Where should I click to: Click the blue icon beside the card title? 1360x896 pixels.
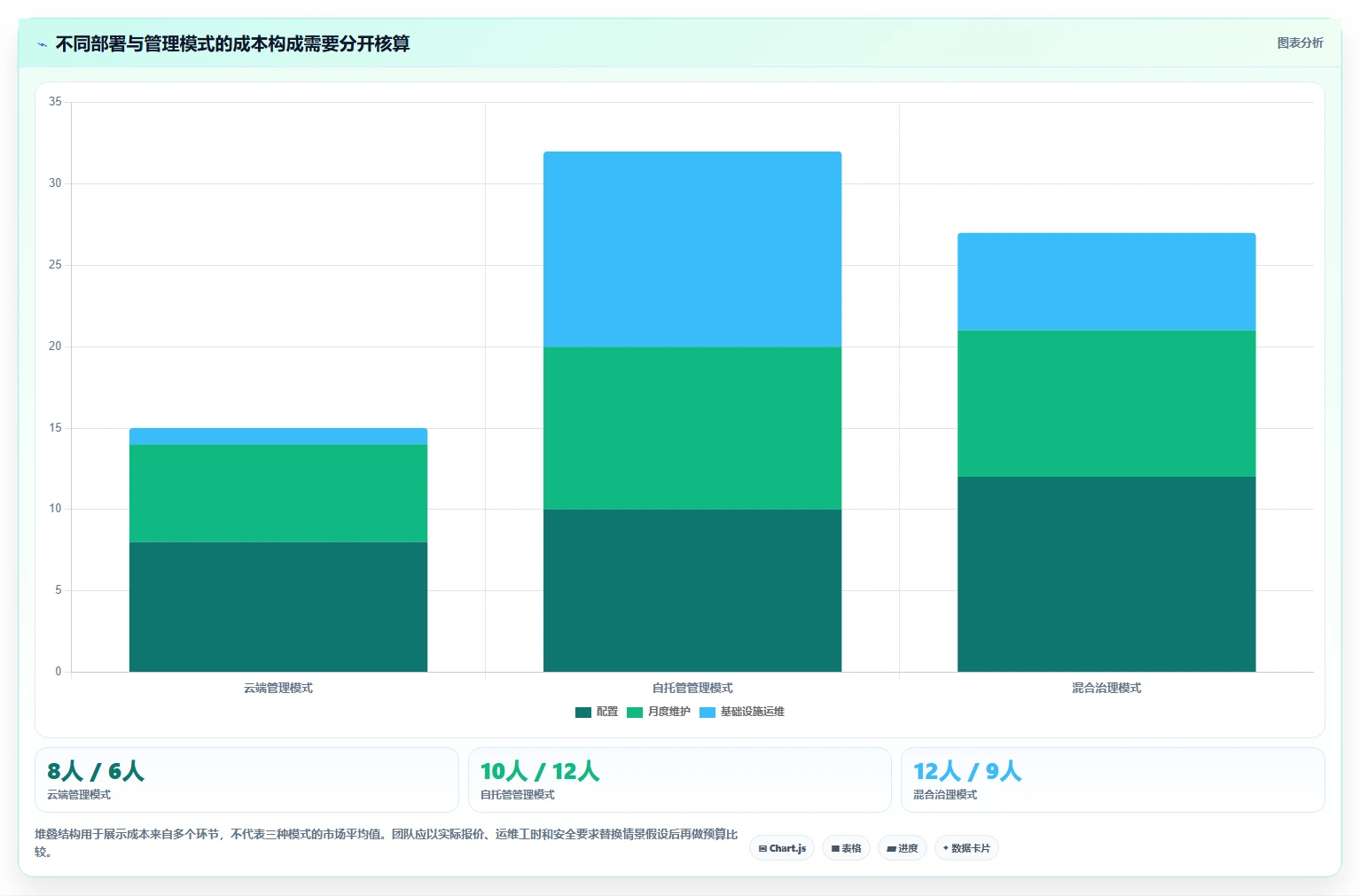click(42, 44)
